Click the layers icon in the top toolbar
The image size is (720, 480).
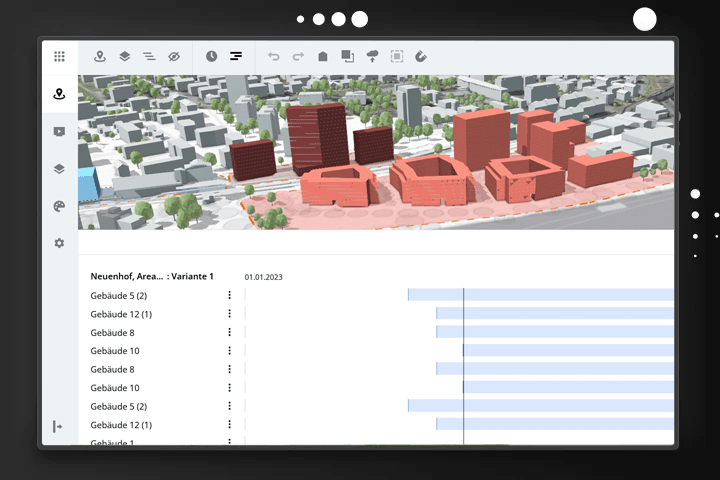click(124, 57)
